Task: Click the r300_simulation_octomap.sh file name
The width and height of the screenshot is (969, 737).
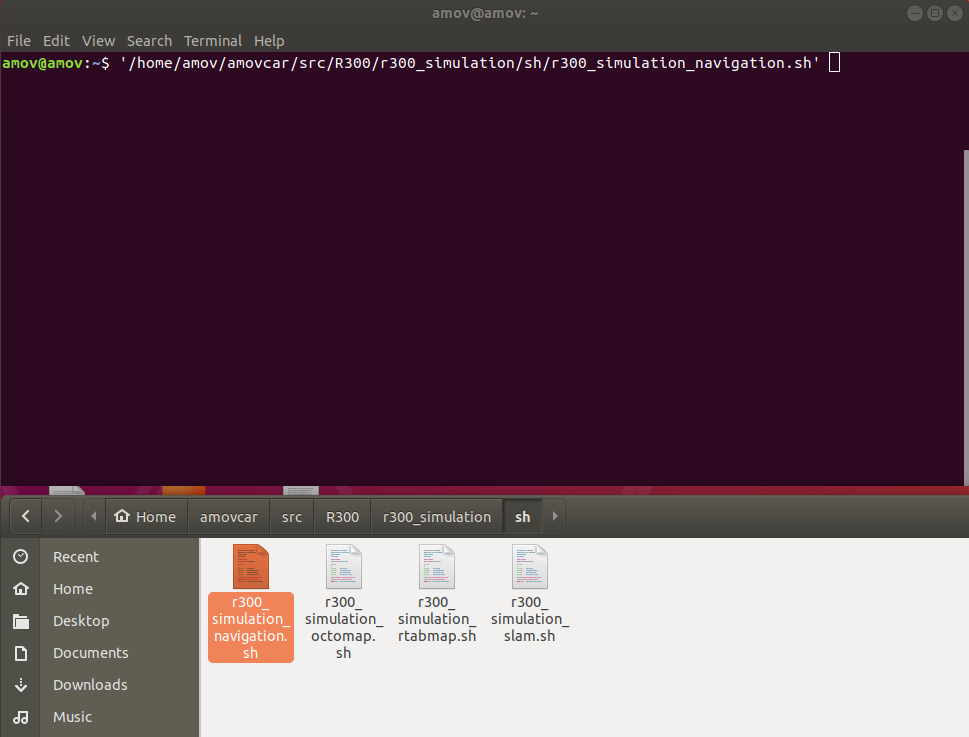Action: tap(344, 627)
